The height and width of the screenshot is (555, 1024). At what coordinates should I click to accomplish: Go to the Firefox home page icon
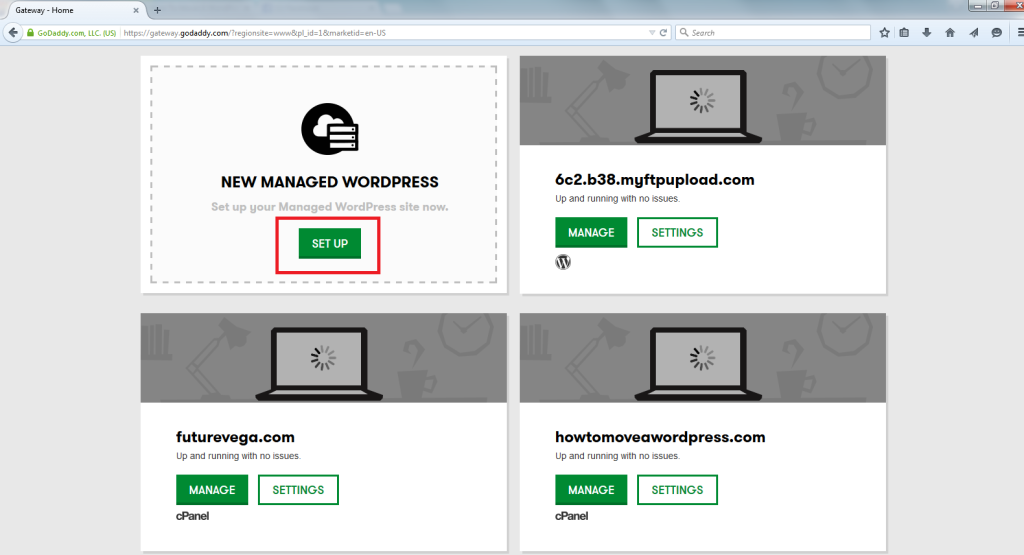(950, 33)
